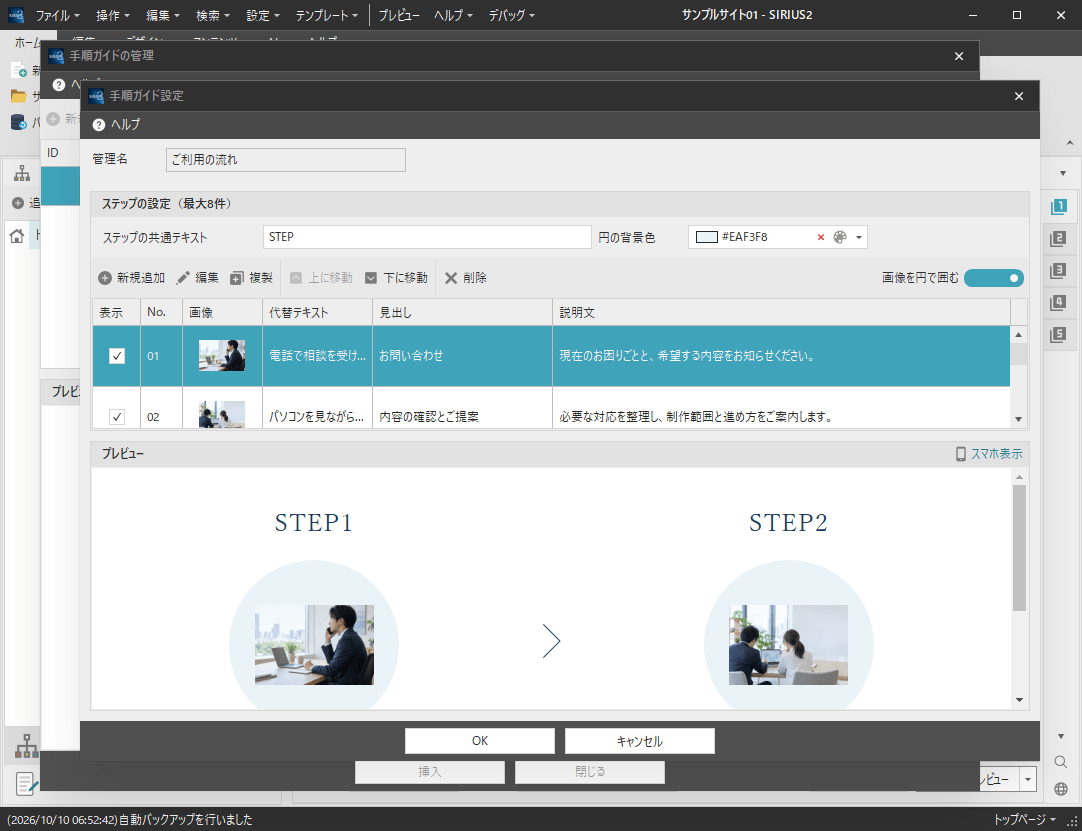Click the OK button

point(480,741)
